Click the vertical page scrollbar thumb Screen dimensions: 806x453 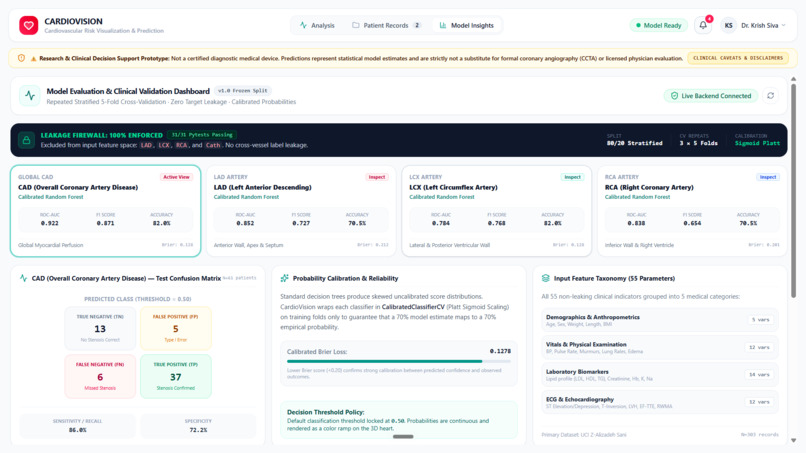click(x=793, y=190)
